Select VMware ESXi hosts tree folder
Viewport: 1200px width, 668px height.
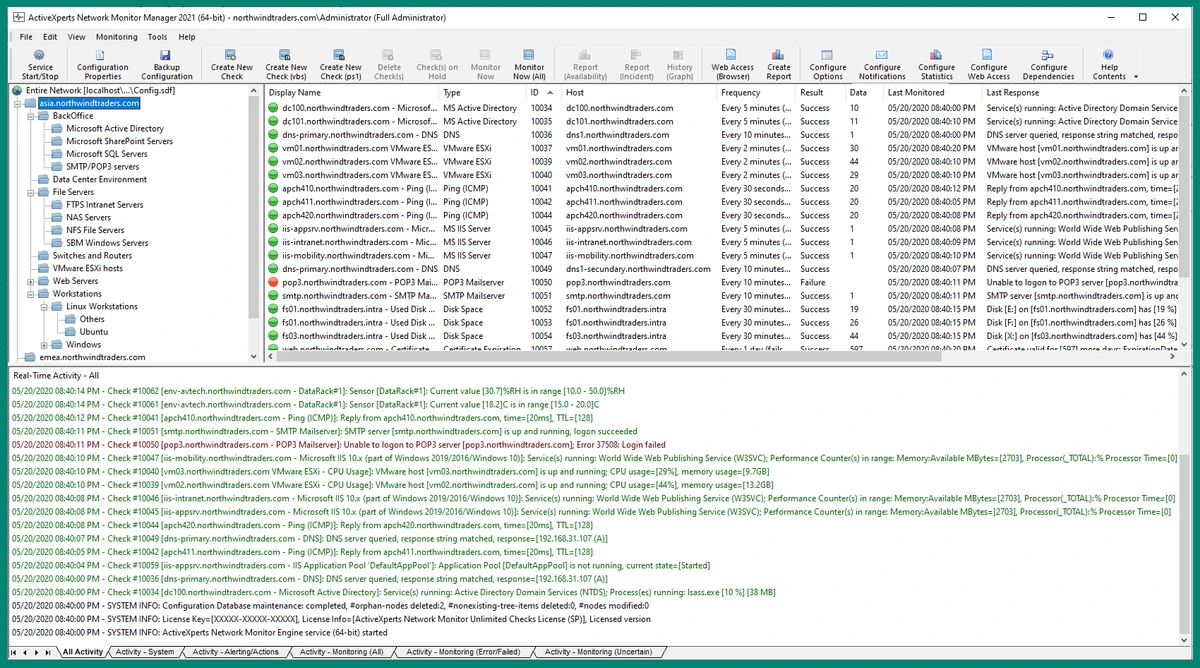coord(88,268)
